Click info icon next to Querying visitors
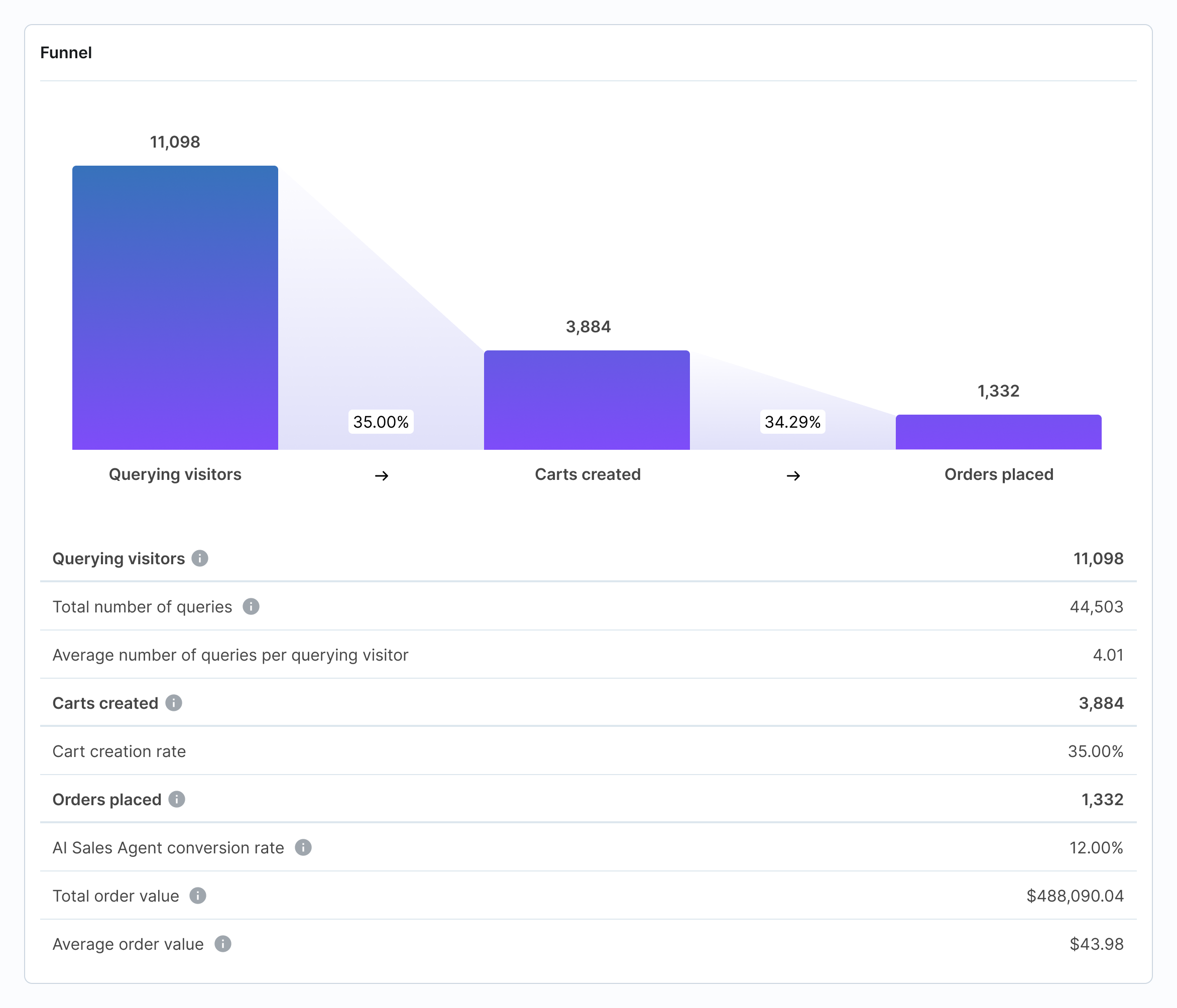 click(199, 558)
